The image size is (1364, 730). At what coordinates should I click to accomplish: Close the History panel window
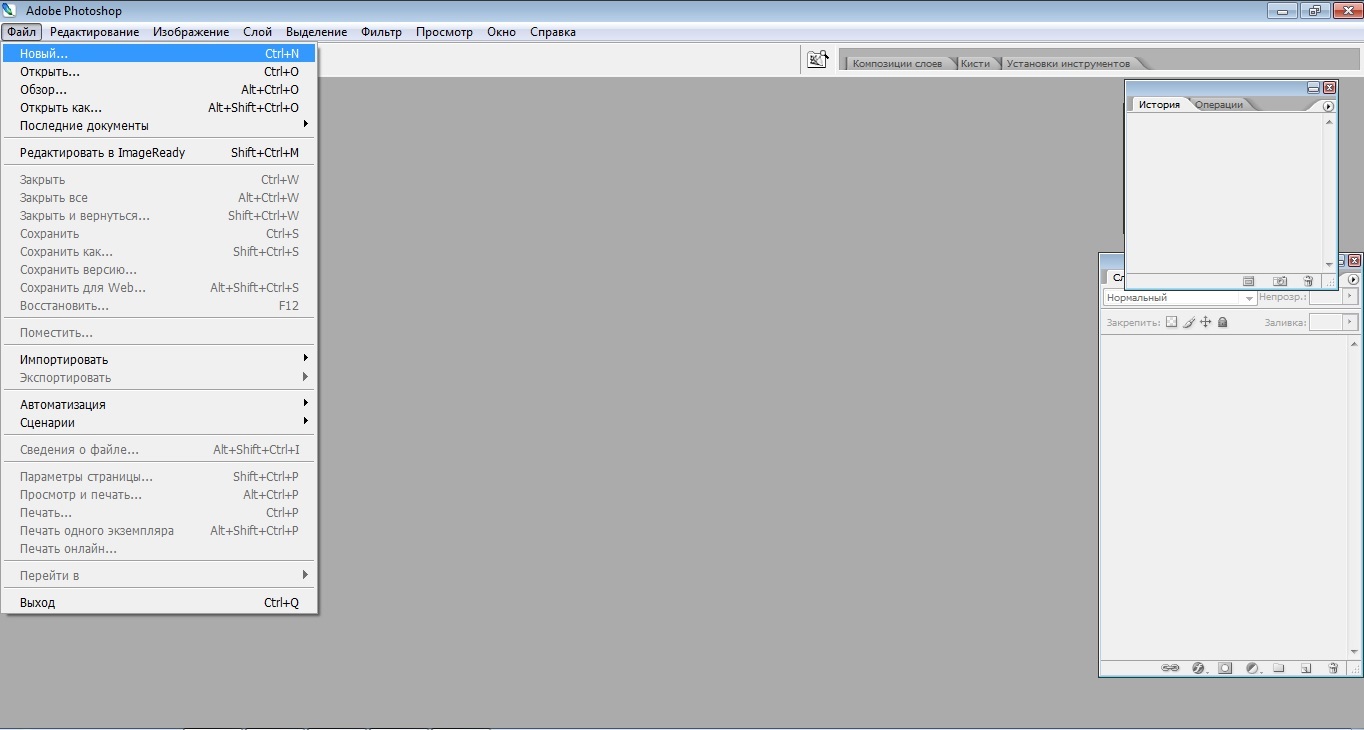point(1329,88)
